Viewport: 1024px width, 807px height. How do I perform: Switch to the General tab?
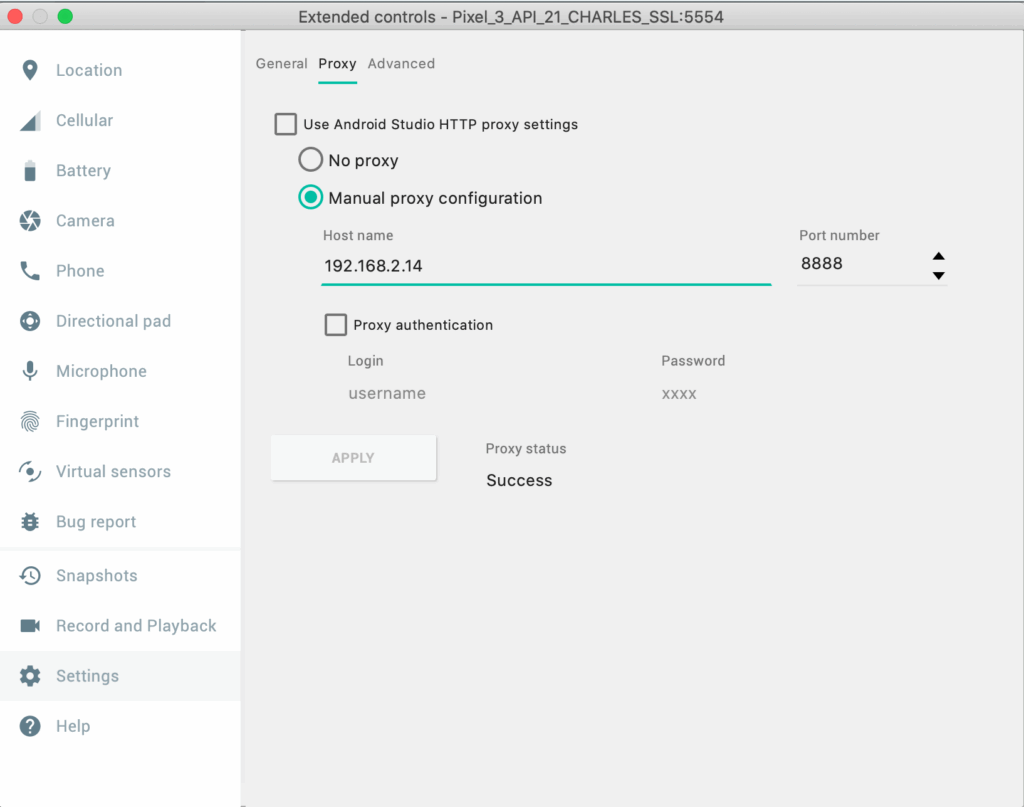pos(281,64)
